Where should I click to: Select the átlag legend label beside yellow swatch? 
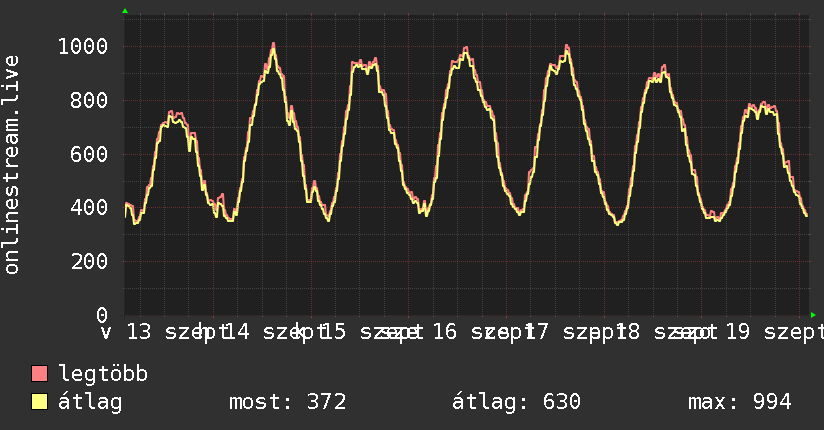coord(90,402)
